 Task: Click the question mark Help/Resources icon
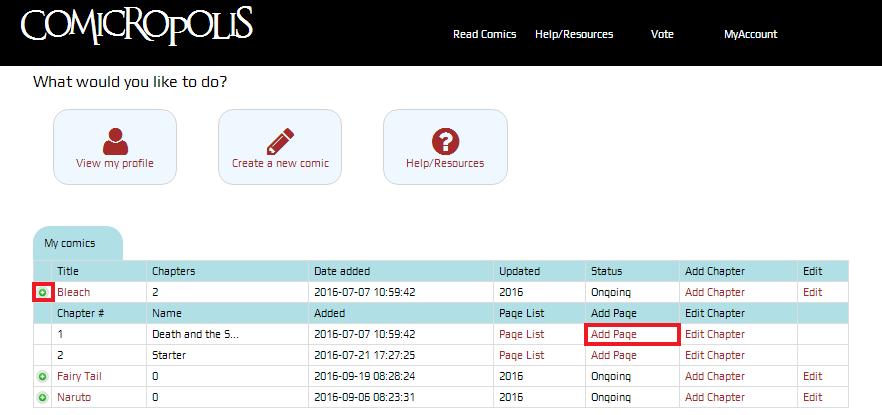pyautogui.click(x=446, y=141)
